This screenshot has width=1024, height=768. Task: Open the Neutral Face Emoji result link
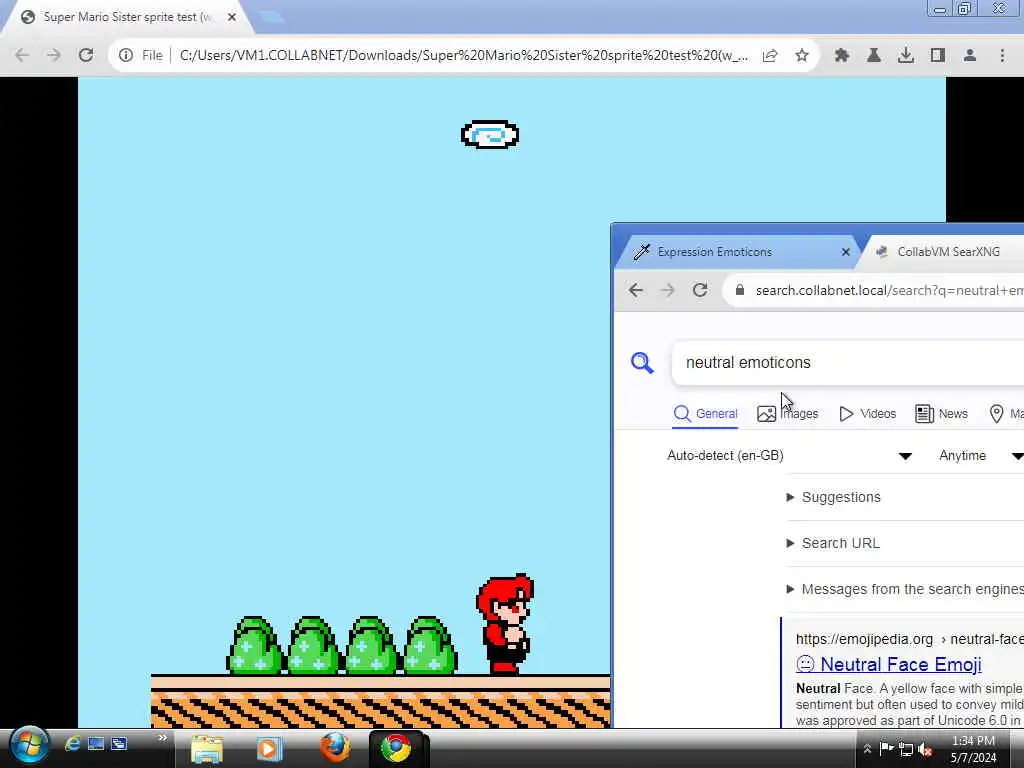(x=889, y=664)
